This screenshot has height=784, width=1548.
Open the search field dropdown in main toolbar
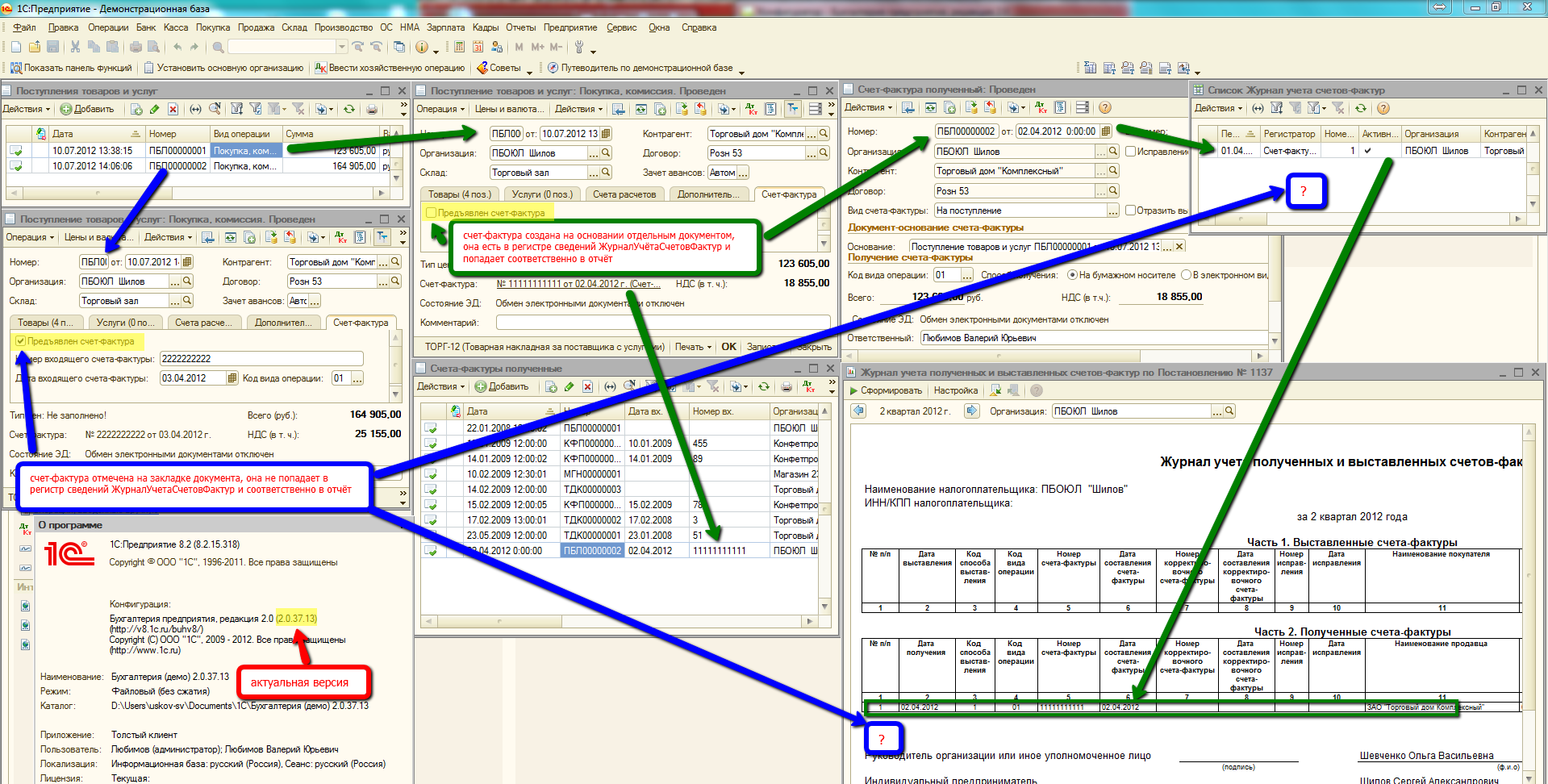[x=342, y=47]
